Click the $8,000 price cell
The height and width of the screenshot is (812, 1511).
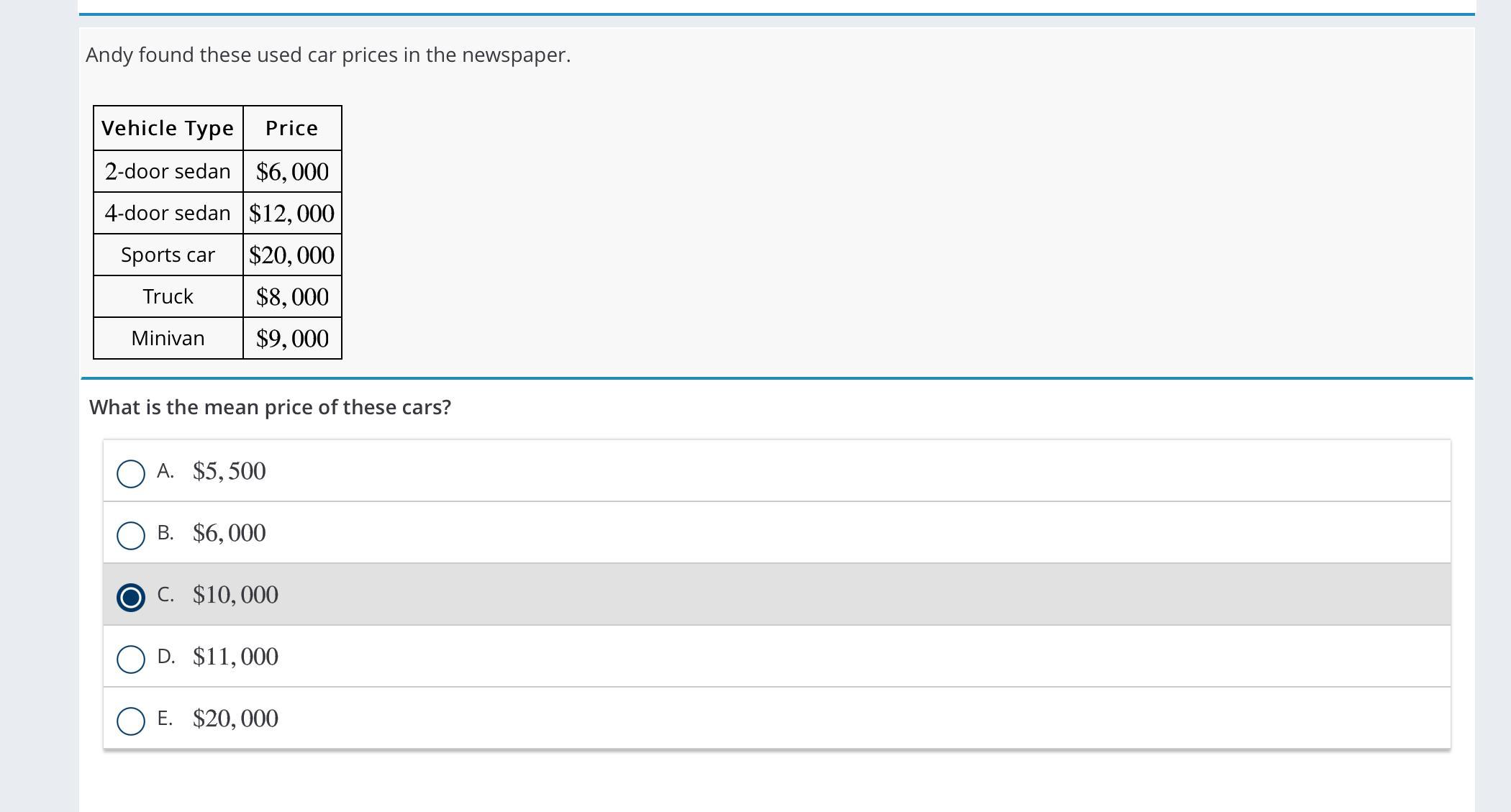[x=292, y=297]
